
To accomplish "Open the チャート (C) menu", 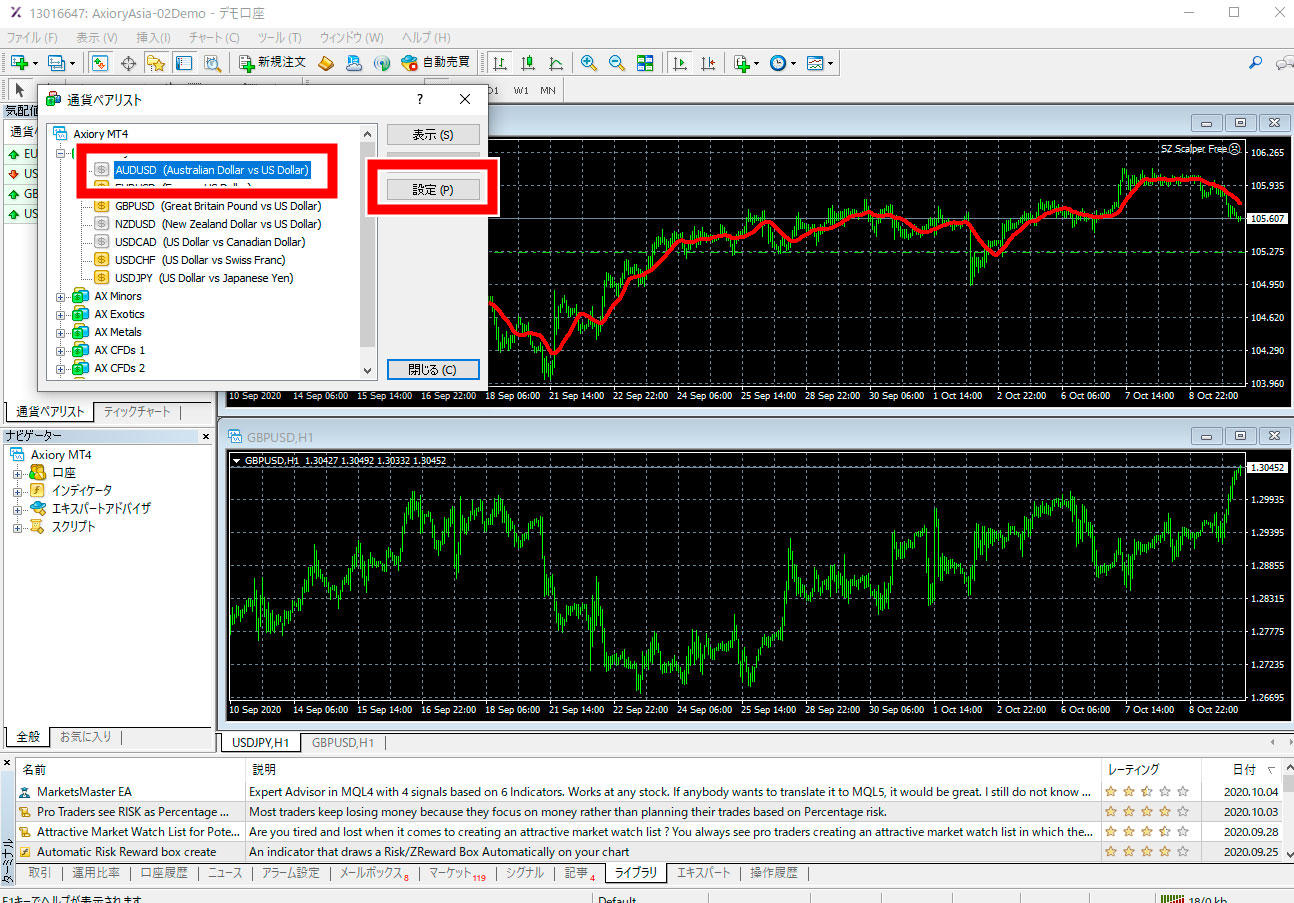I will tap(213, 37).
